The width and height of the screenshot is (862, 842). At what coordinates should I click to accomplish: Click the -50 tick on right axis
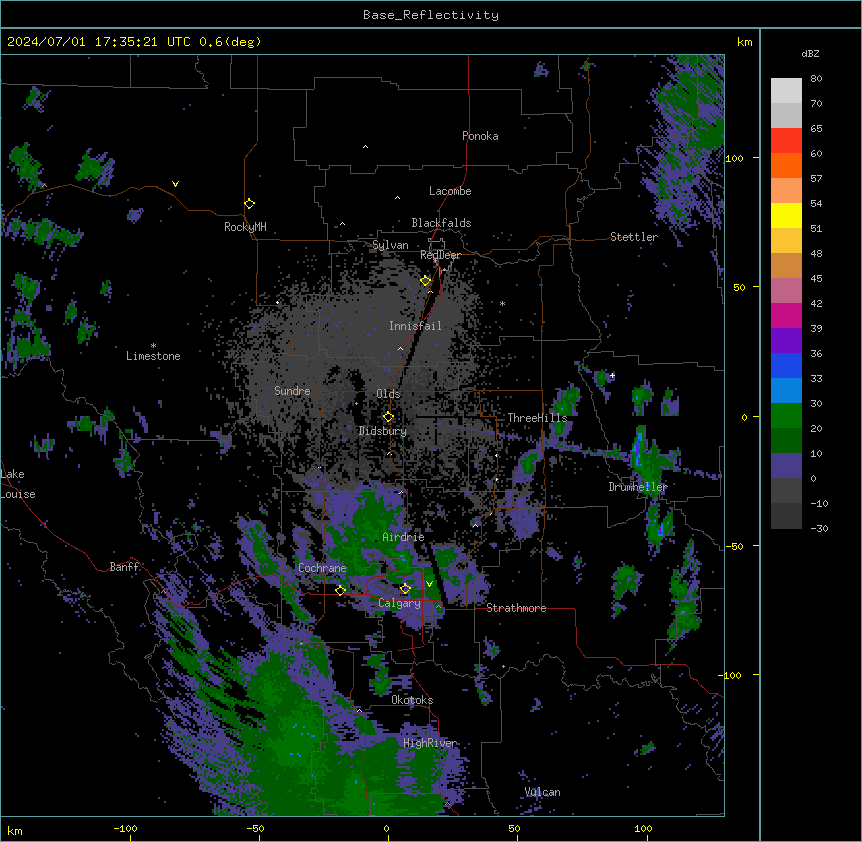click(x=734, y=546)
